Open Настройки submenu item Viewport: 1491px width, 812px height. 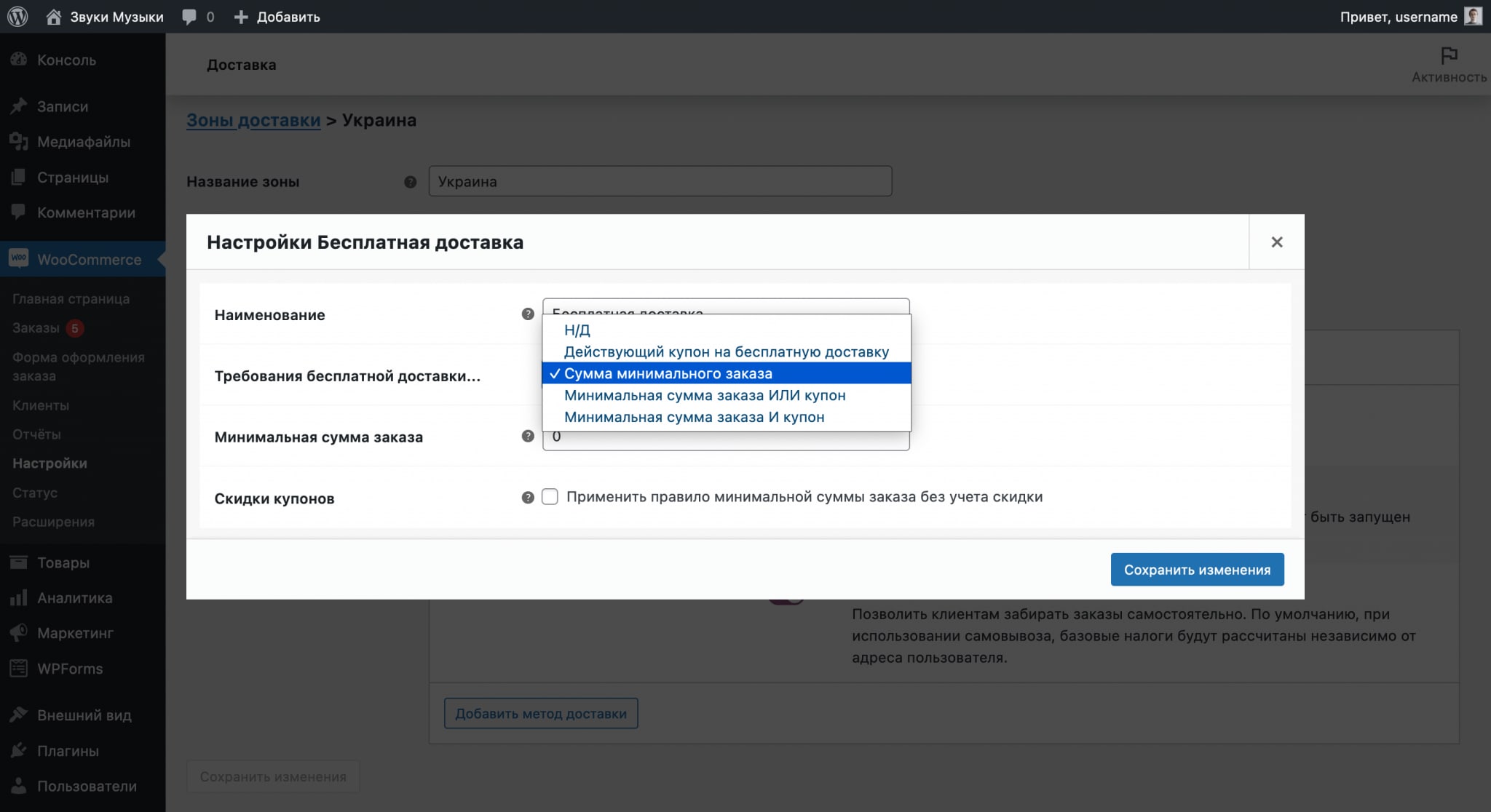pos(50,463)
